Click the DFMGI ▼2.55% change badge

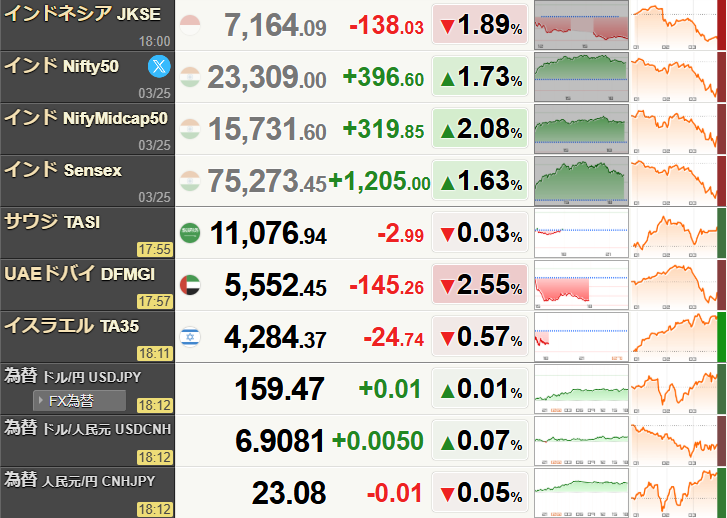pyautogui.click(x=480, y=284)
